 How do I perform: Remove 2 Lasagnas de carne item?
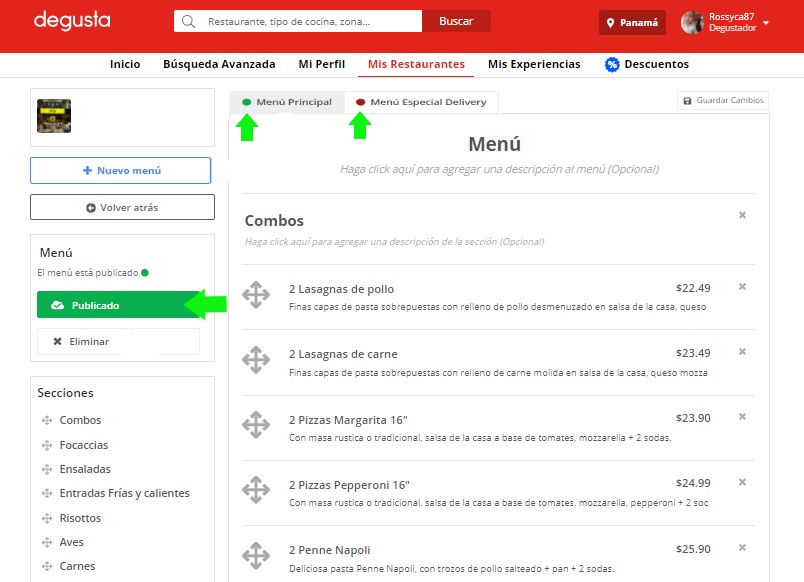pos(742,352)
